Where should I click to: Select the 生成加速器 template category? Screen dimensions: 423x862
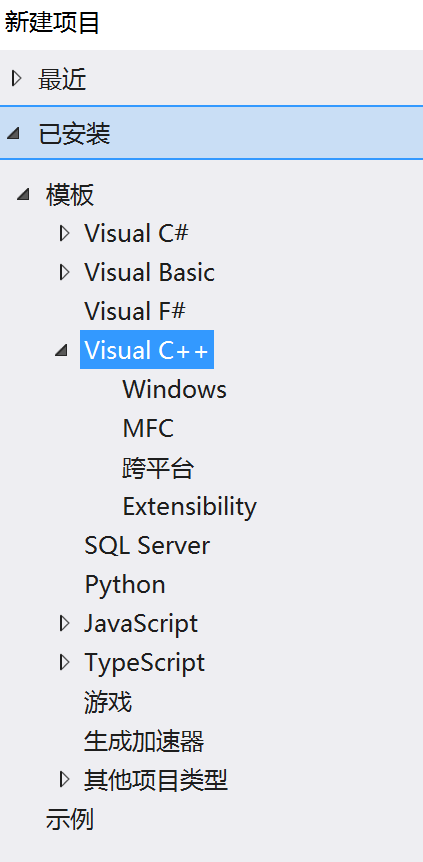144,741
